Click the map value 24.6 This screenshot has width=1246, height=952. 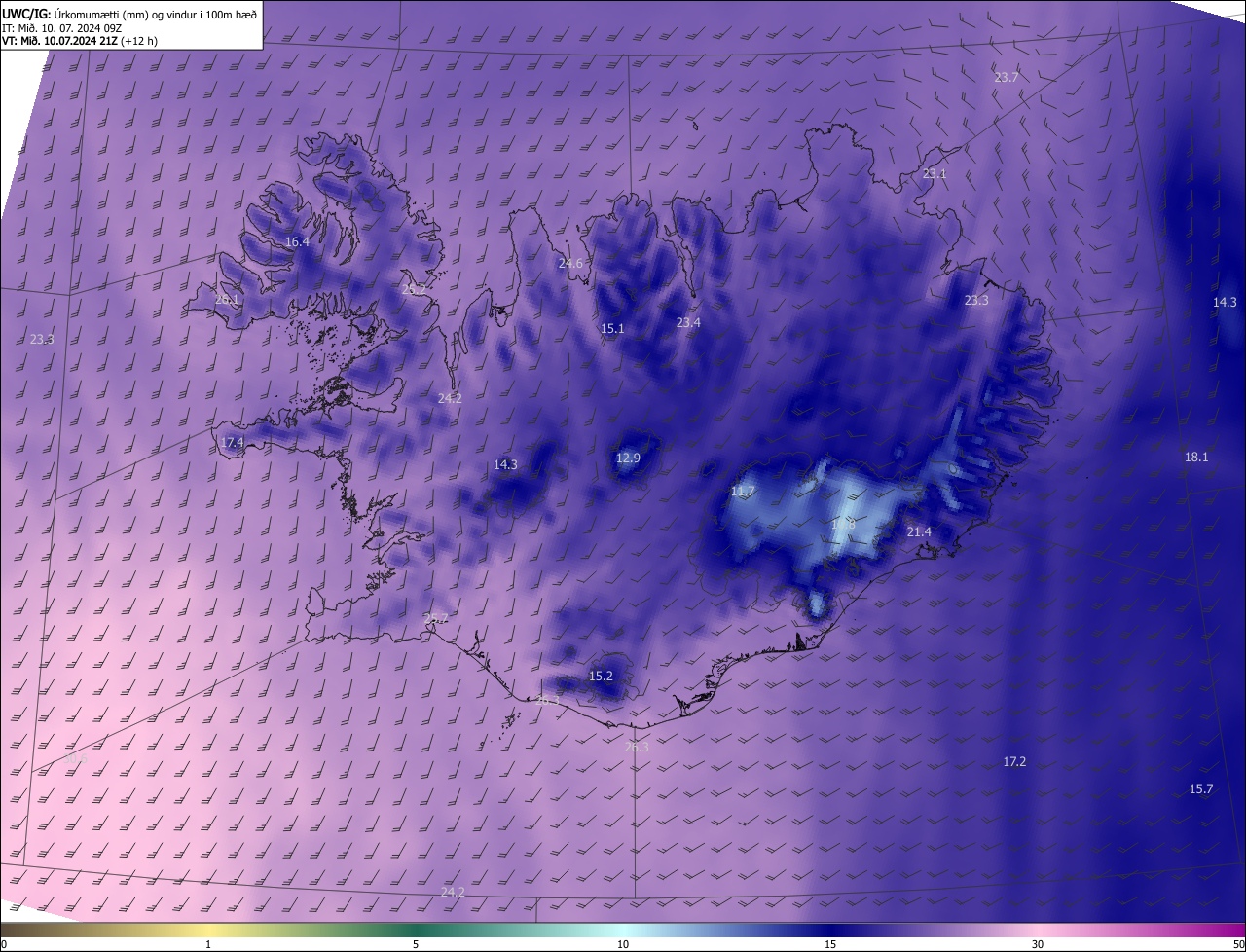click(x=570, y=264)
